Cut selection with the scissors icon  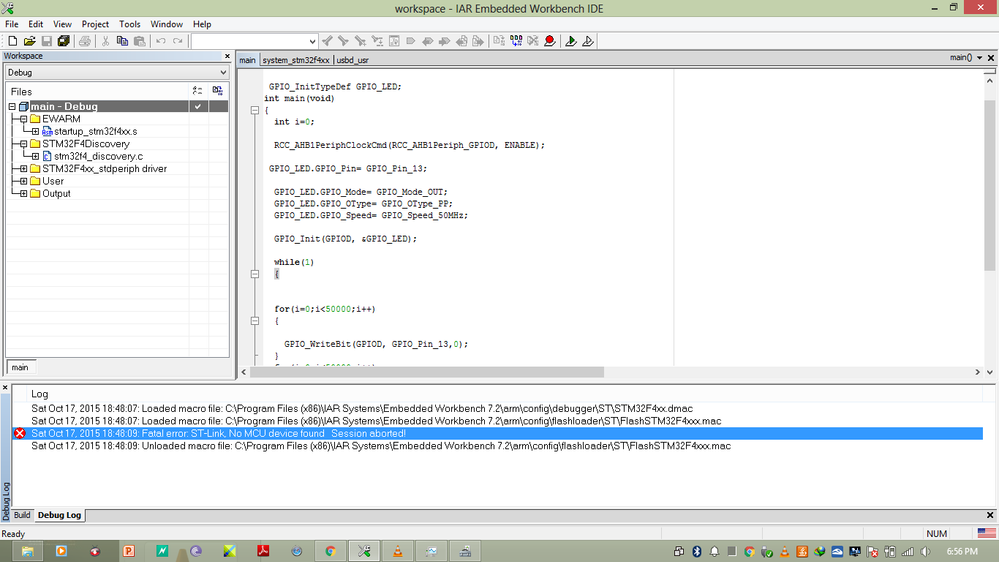pos(105,41)
